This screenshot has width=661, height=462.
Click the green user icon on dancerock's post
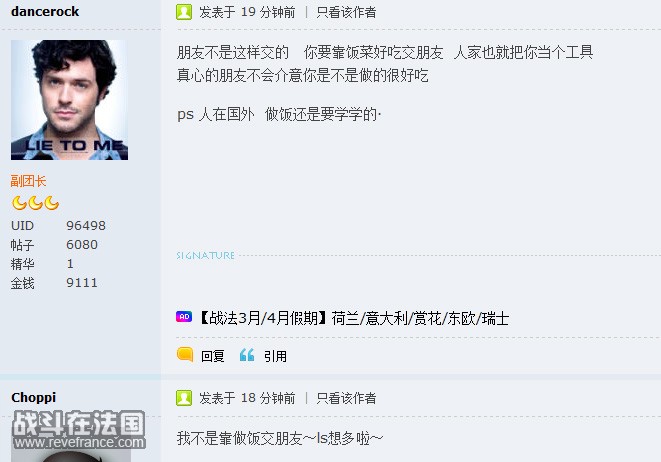pyautogui.click(x=184, y=12)
